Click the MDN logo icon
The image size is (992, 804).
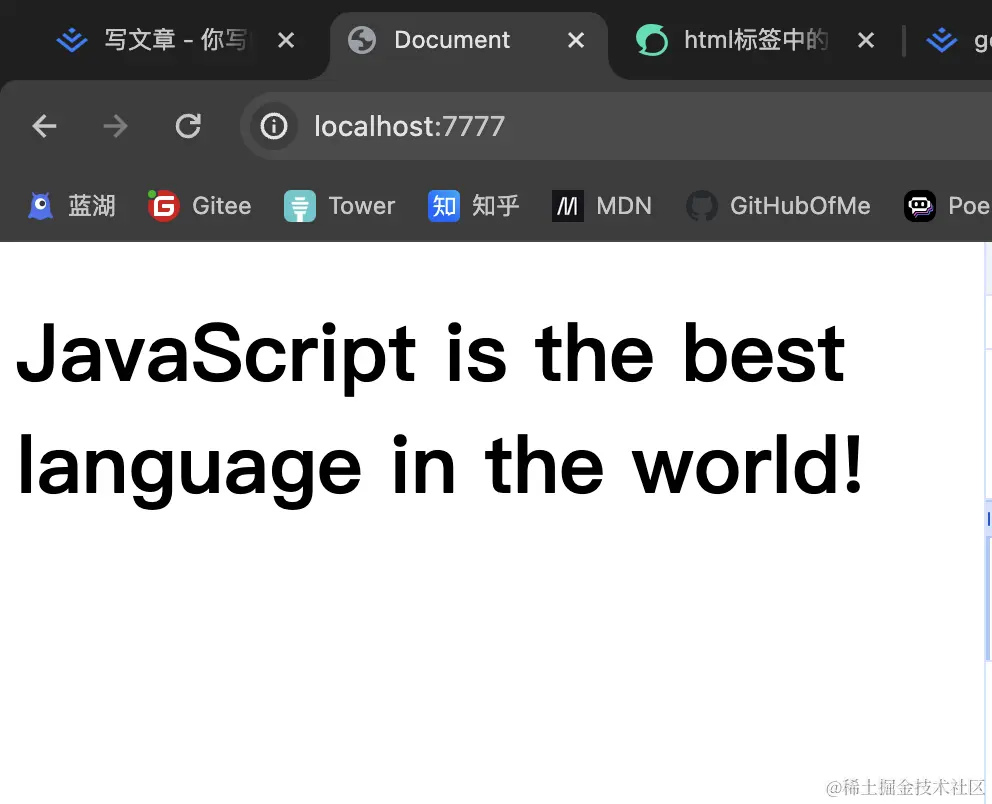[567, 206]
